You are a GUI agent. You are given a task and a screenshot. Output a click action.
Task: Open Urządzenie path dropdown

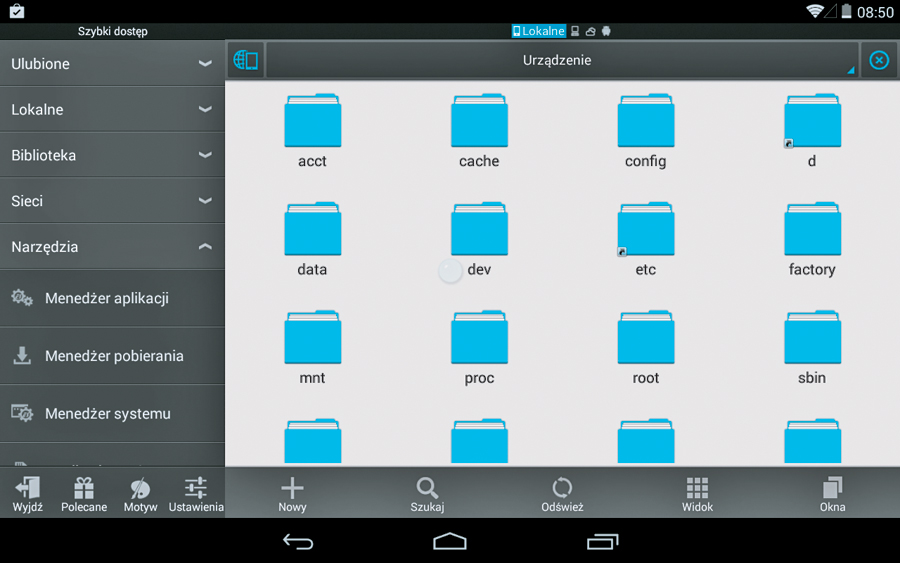click(561, 60)
